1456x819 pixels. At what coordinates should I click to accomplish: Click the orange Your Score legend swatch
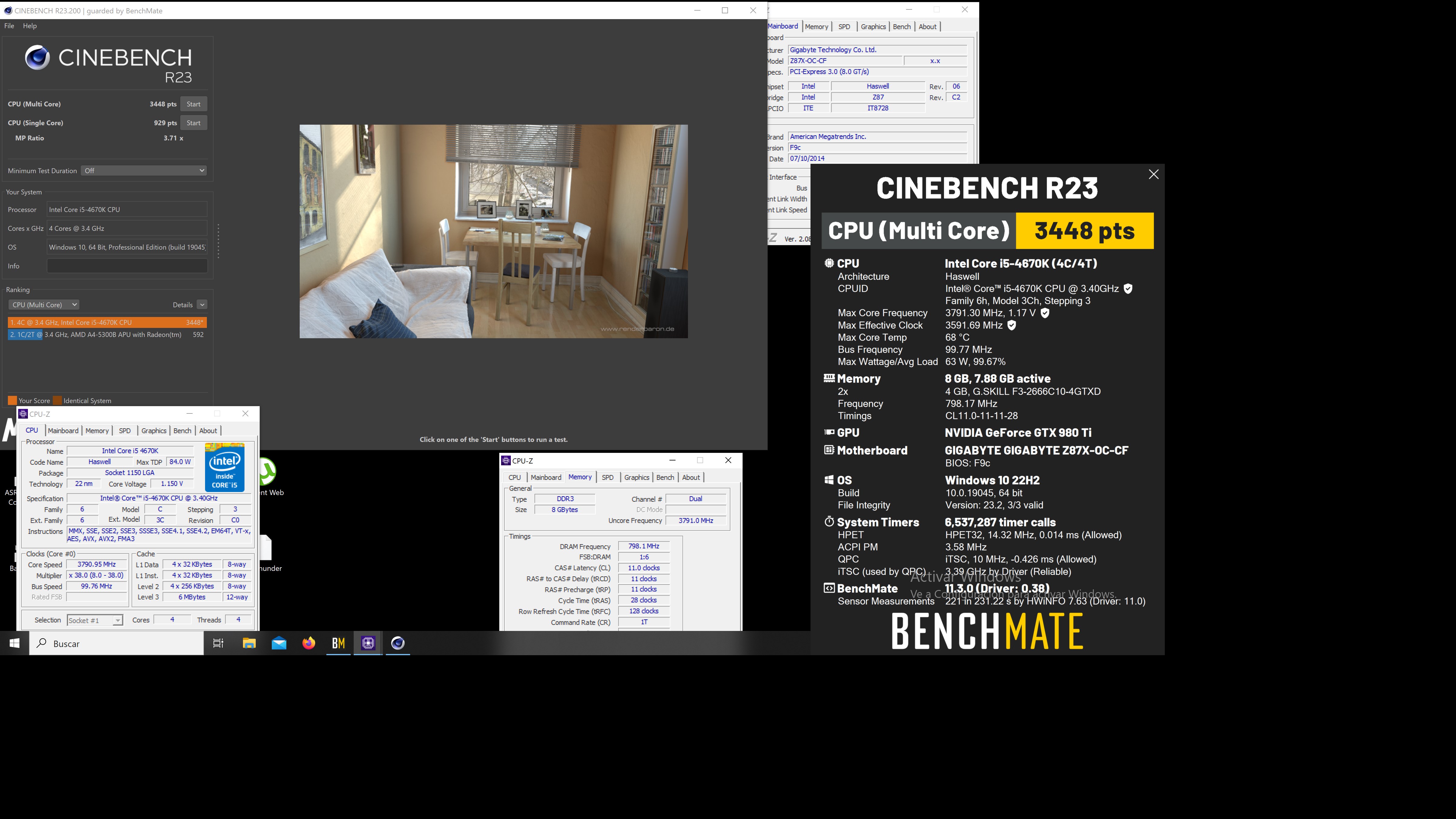click(x=12, y=401)
